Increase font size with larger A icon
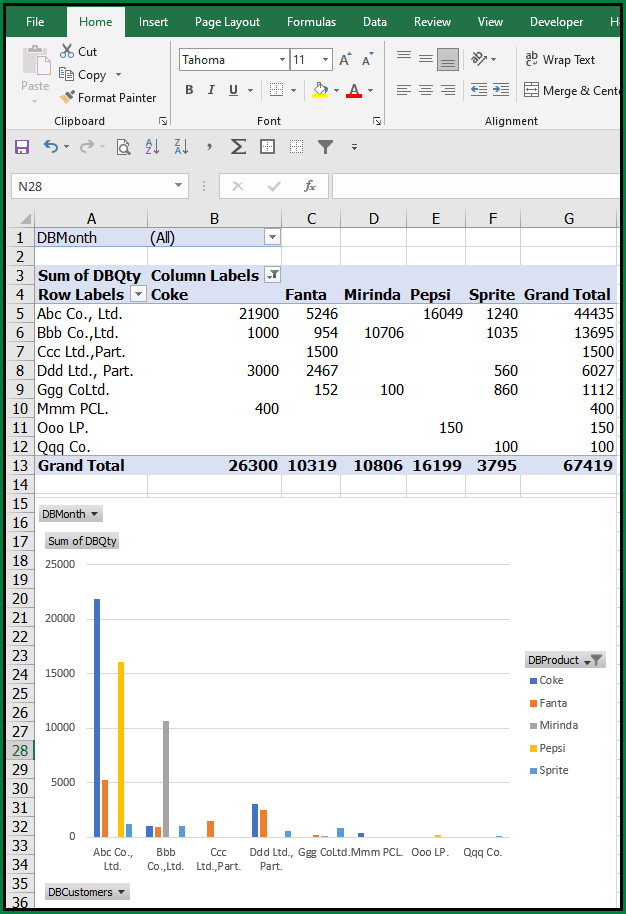Image resolution: width=626 pixels, height=914 pixels. click(345, 59)
